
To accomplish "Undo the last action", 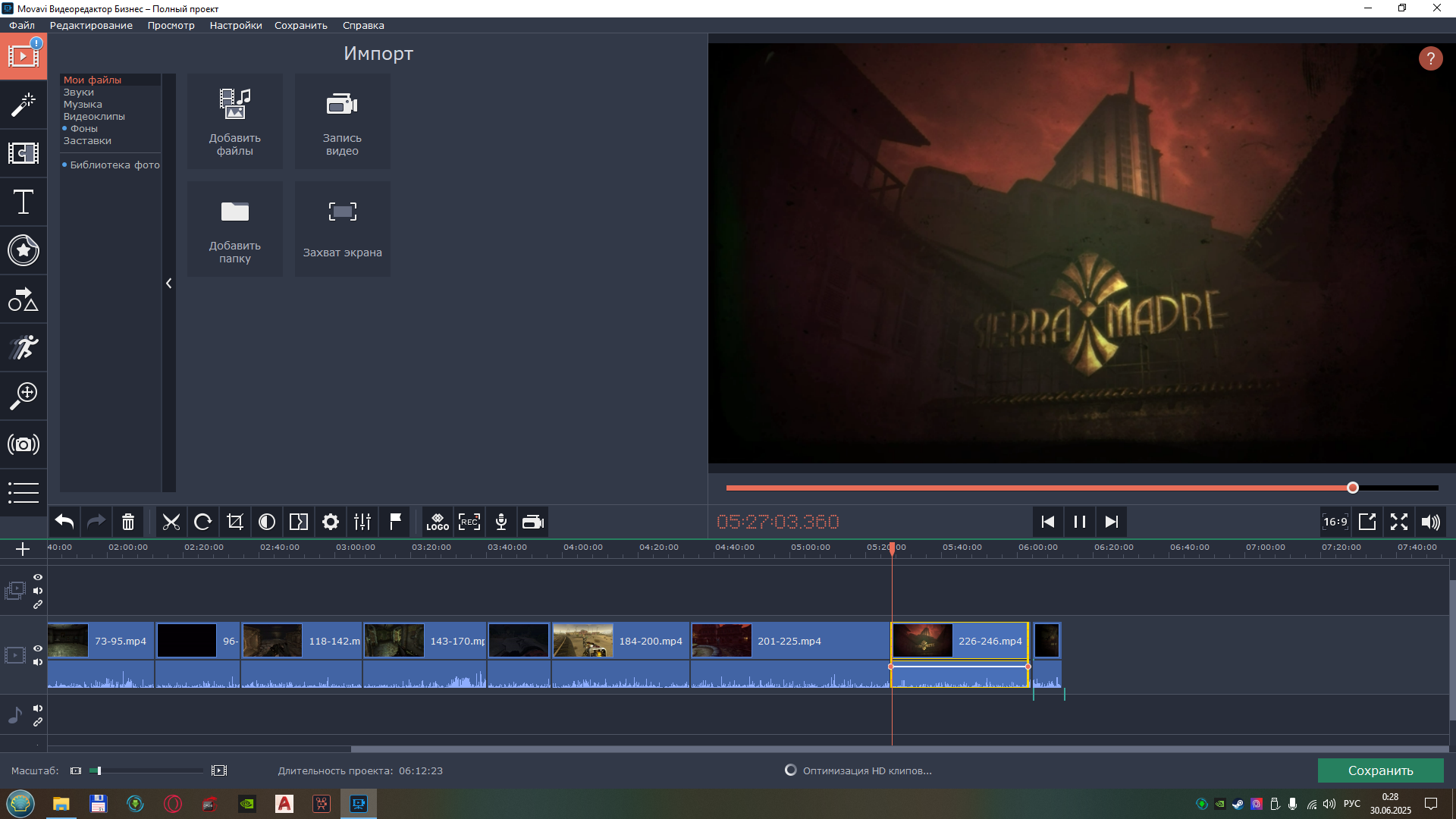I will (x=64, y=522).
